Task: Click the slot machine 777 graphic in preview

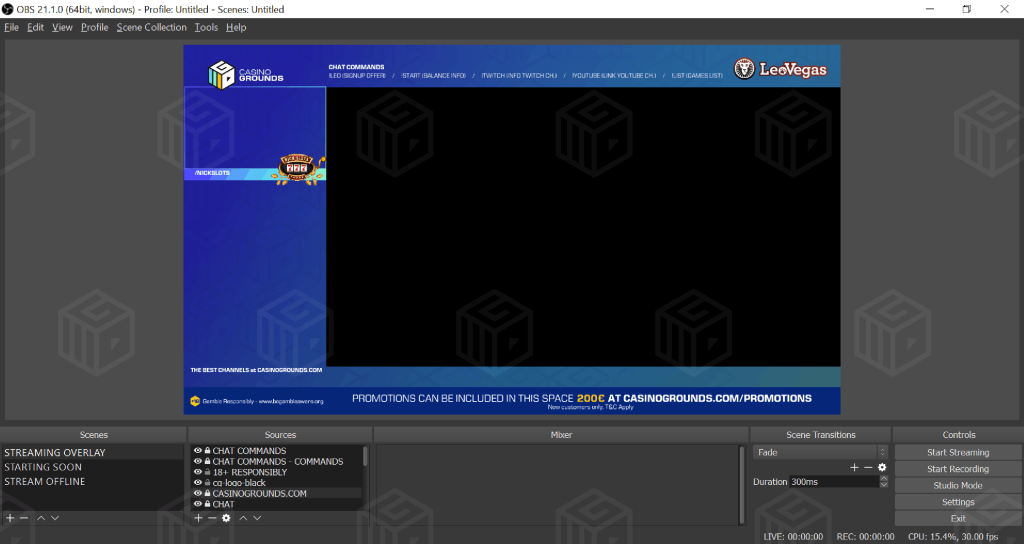Action: [x=298, y=170]
